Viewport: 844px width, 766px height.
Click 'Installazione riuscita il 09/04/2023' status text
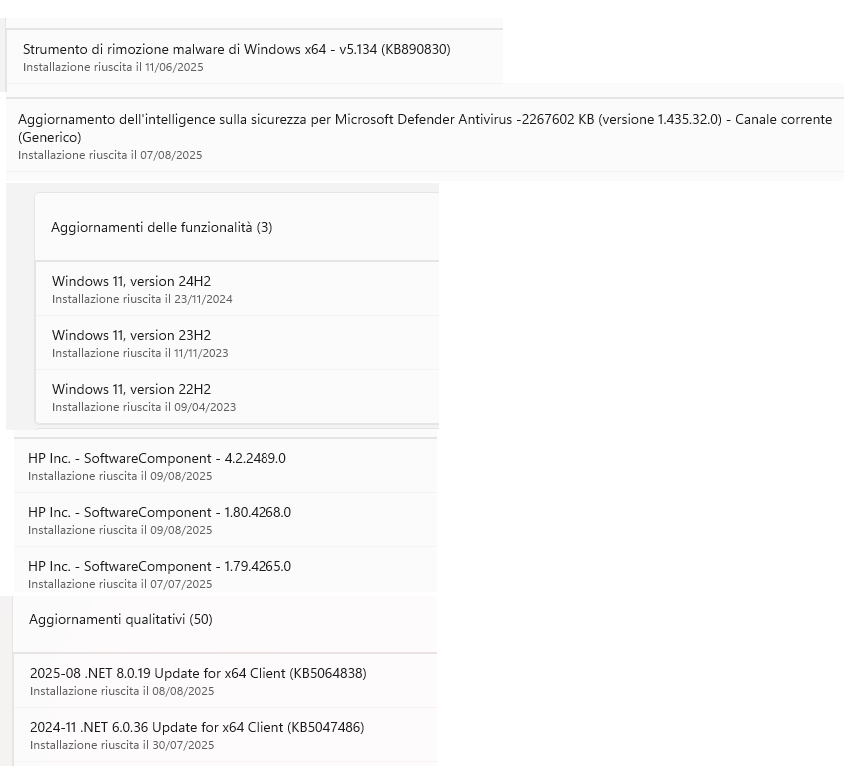click(144, 407)
